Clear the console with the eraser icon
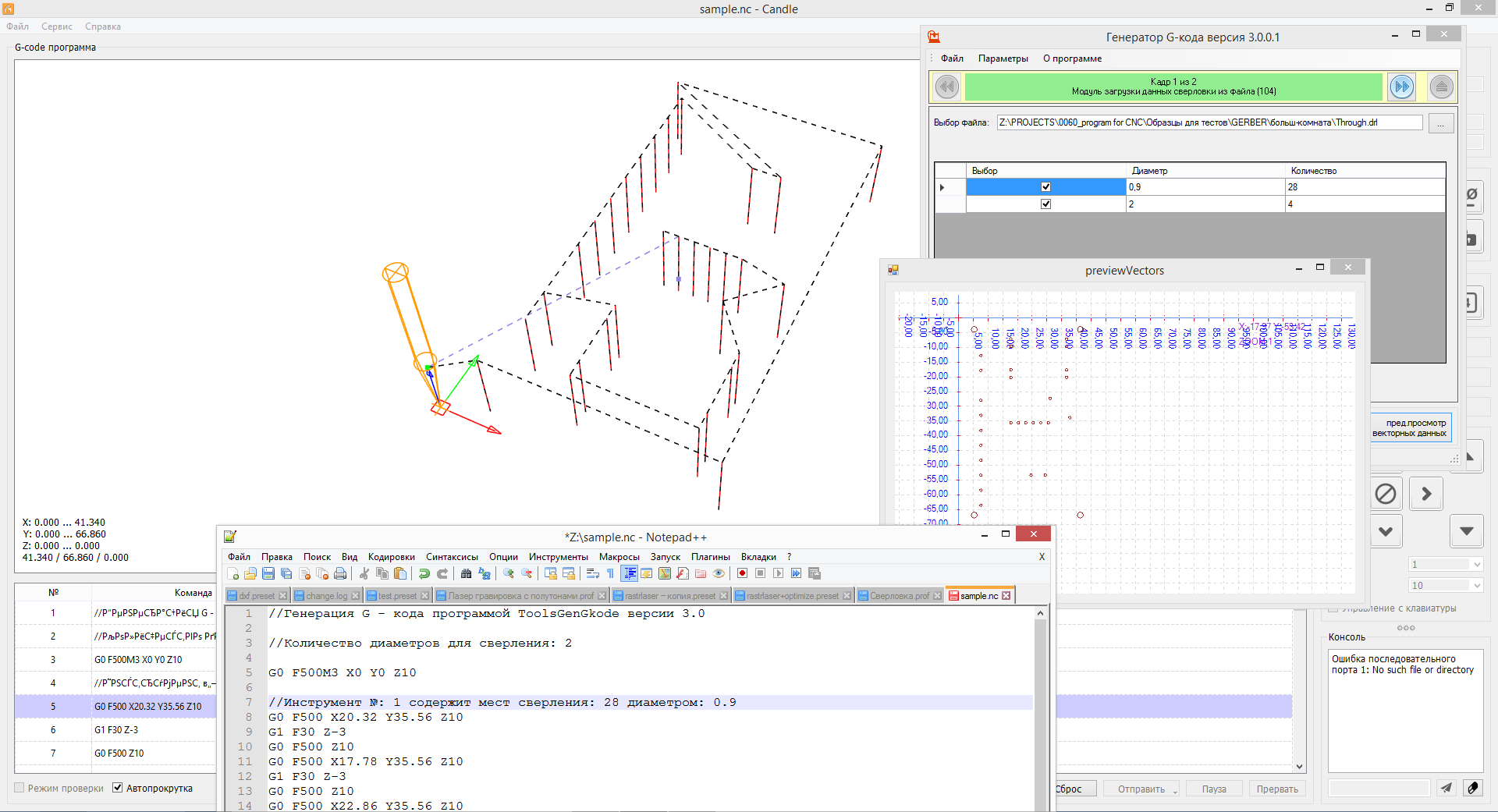 click(x=1472, y=789)
